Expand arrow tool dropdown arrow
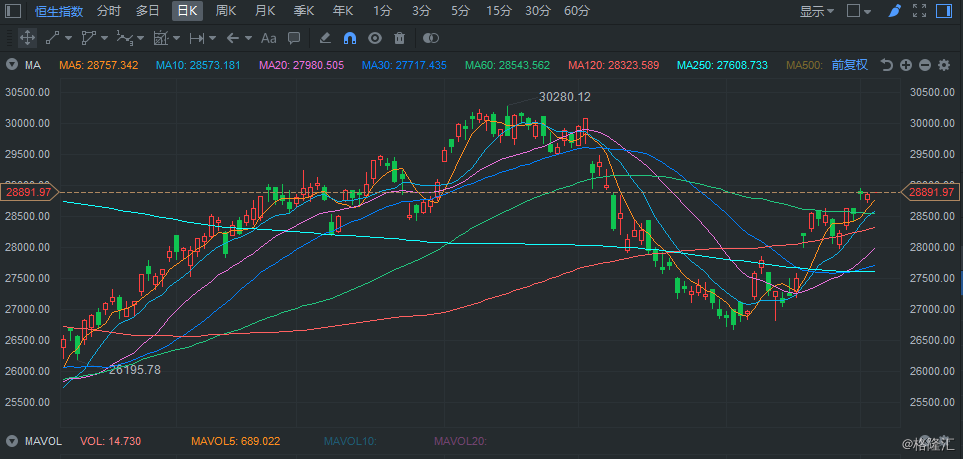 [x=248, y=38]
